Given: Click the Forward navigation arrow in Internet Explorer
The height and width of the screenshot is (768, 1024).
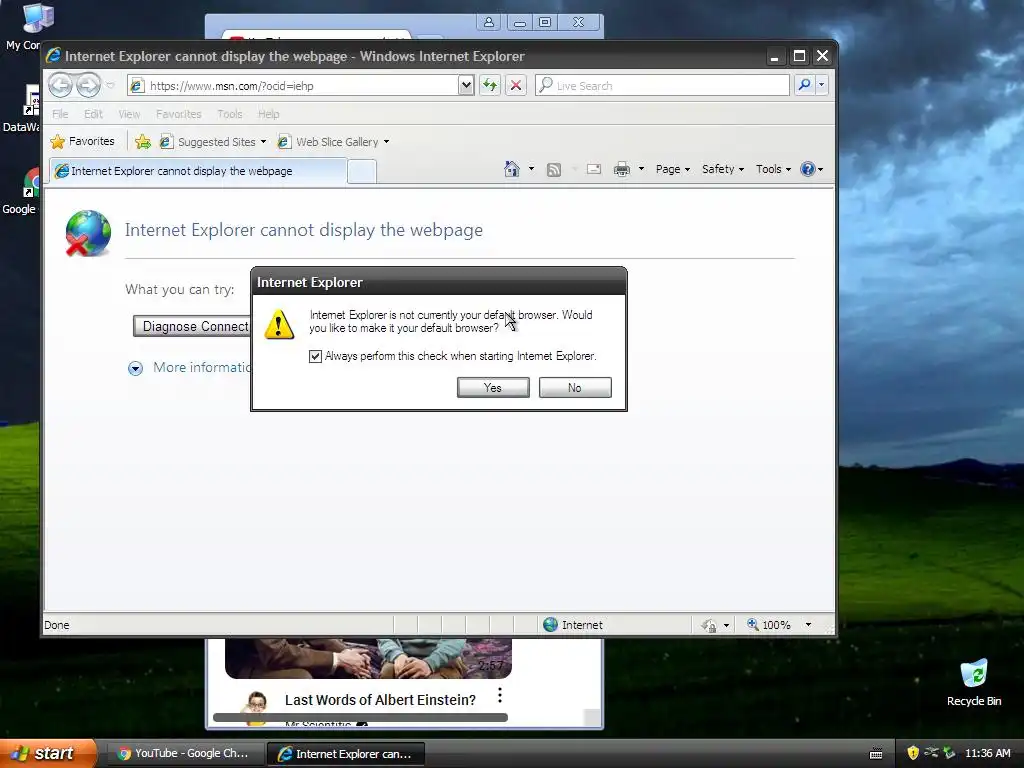Looking at the screenshot, I should tap(88, 85).
